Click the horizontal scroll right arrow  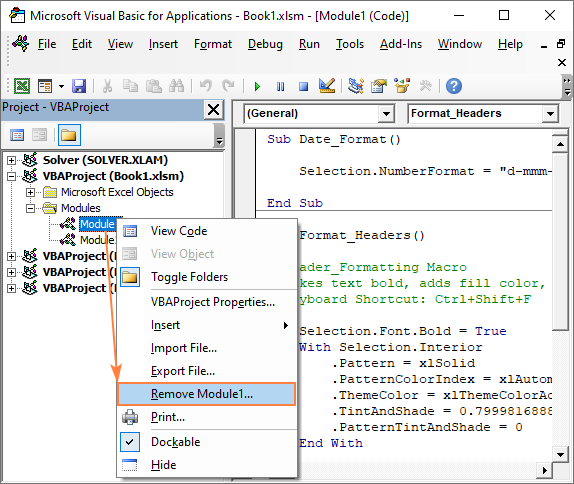pos(545,470)
